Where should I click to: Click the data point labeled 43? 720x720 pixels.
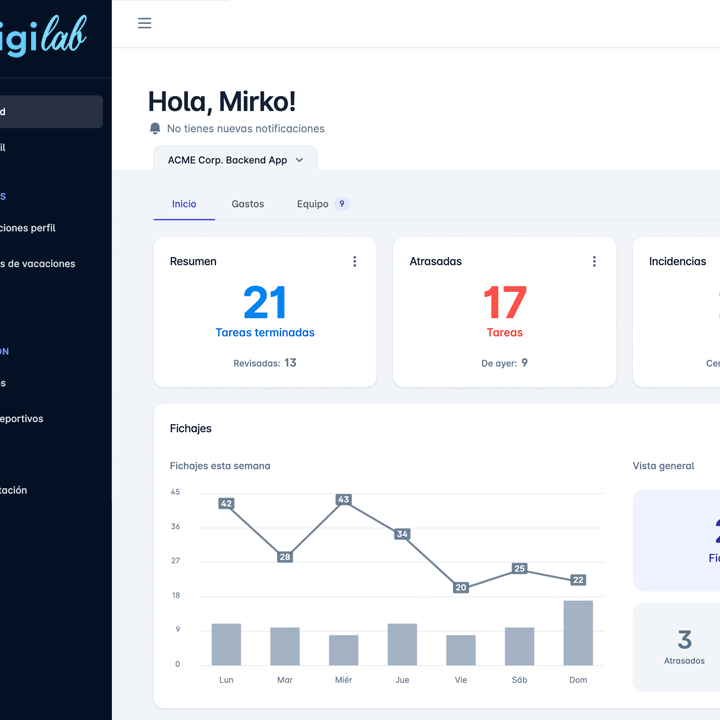[x=344, y=499]
